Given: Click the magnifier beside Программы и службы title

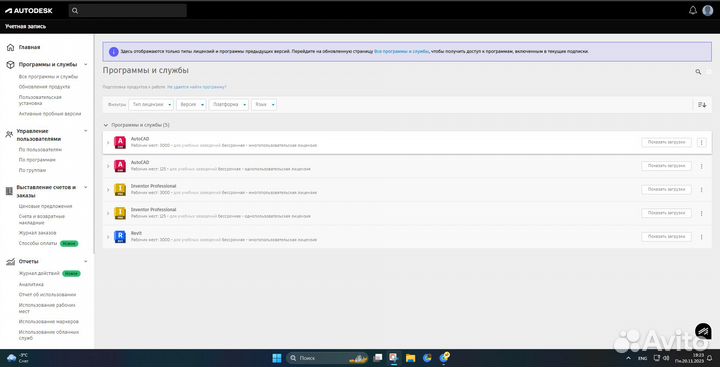Looking at the screenshot, I should click(698, 72).
